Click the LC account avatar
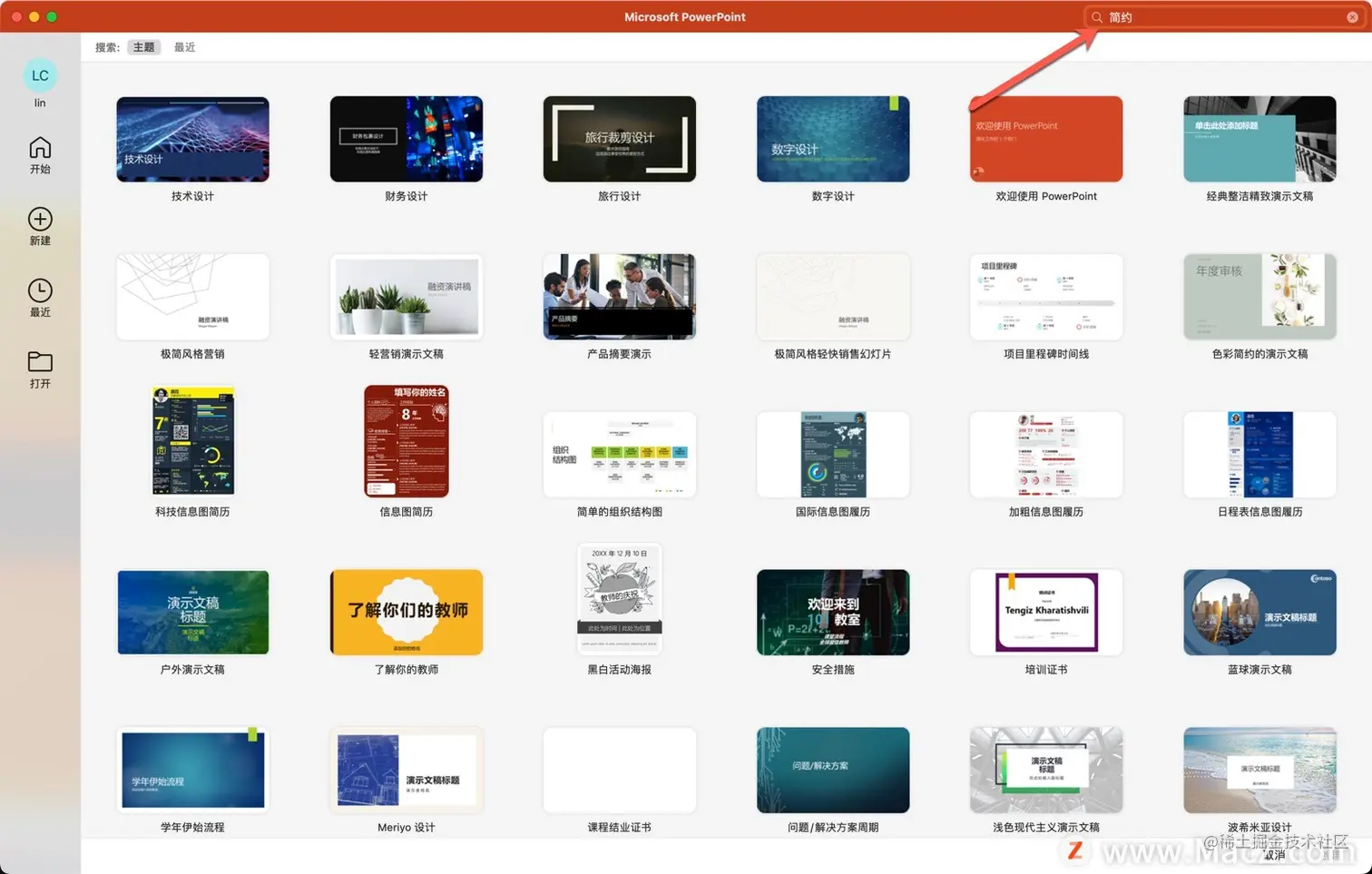 point(40,75)
